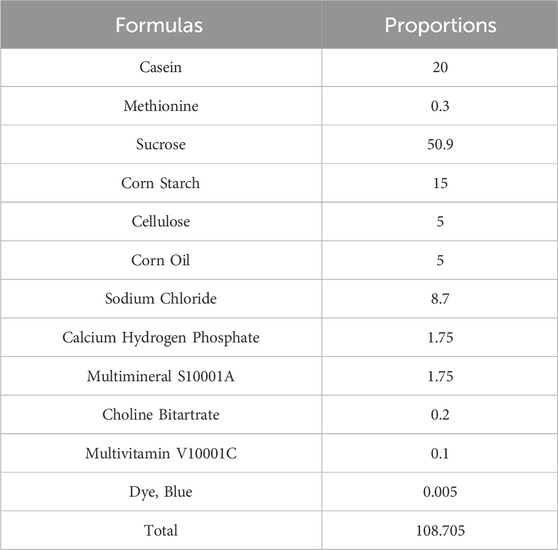Click the Dye proportion value 0.005
Viewport: 558px width, 550px height.
coord(440,492)
